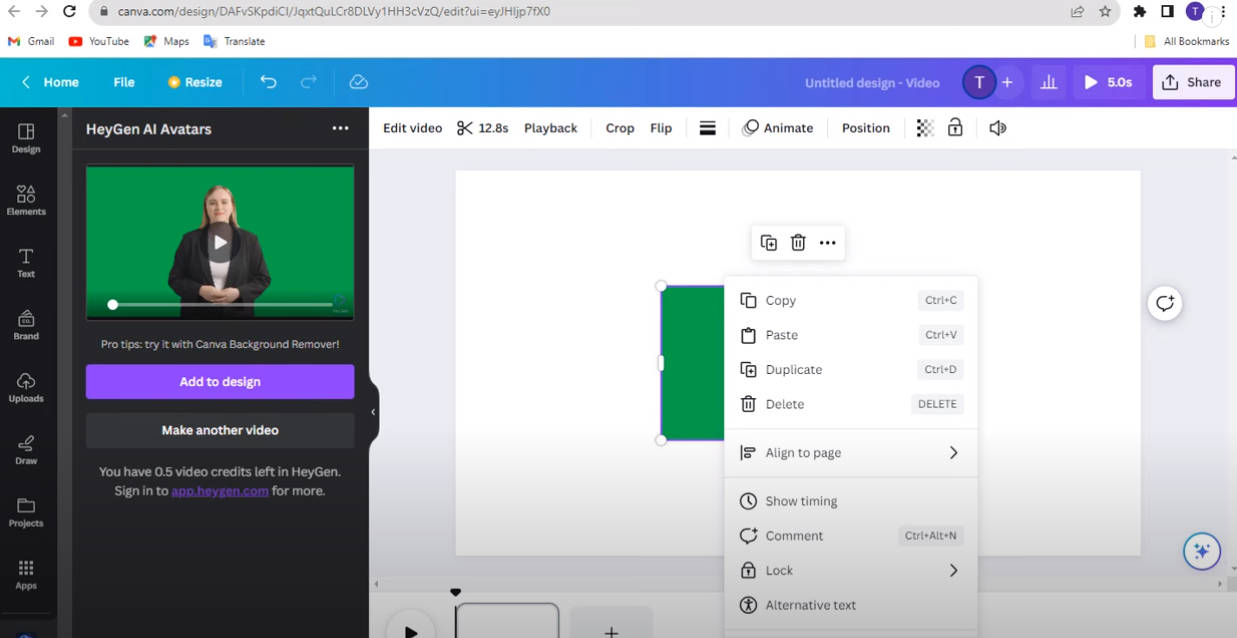Open the Elements panel
Image resolution: width=1237 pixels, height=638 pixels.
click(26, 198)
